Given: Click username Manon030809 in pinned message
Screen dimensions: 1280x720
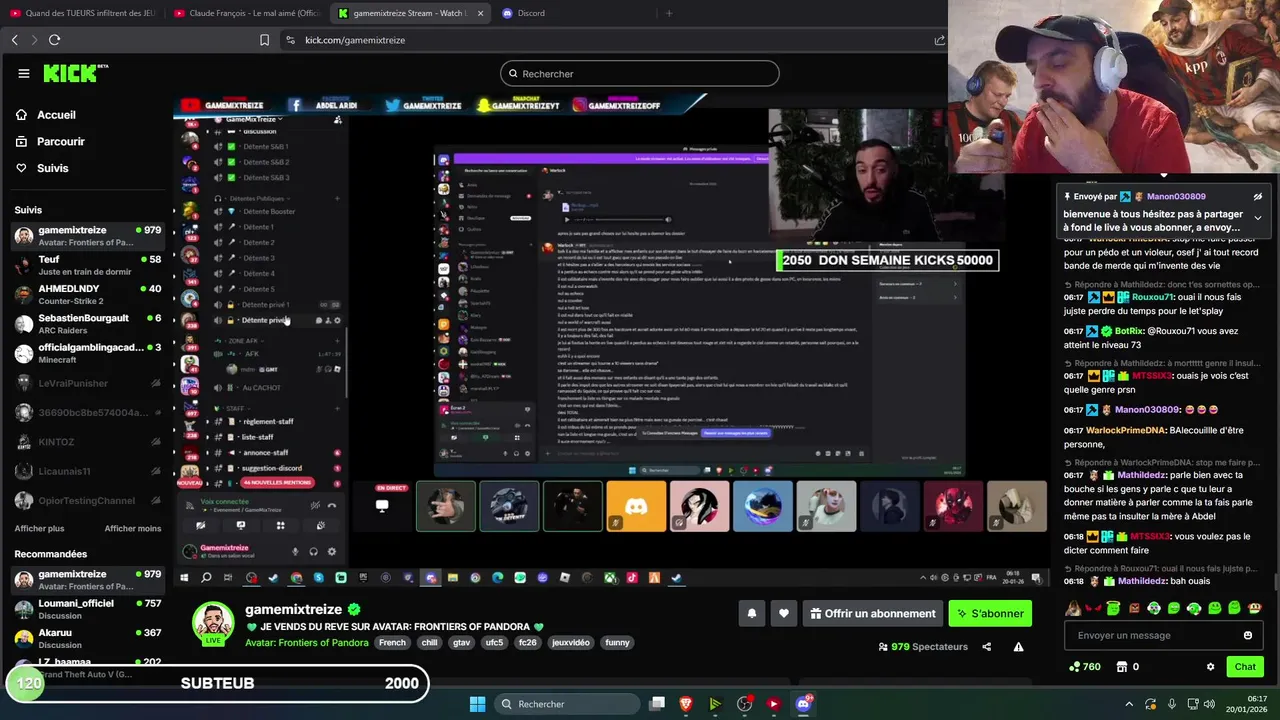Looking at the screenshot, I should point(1176,197).
